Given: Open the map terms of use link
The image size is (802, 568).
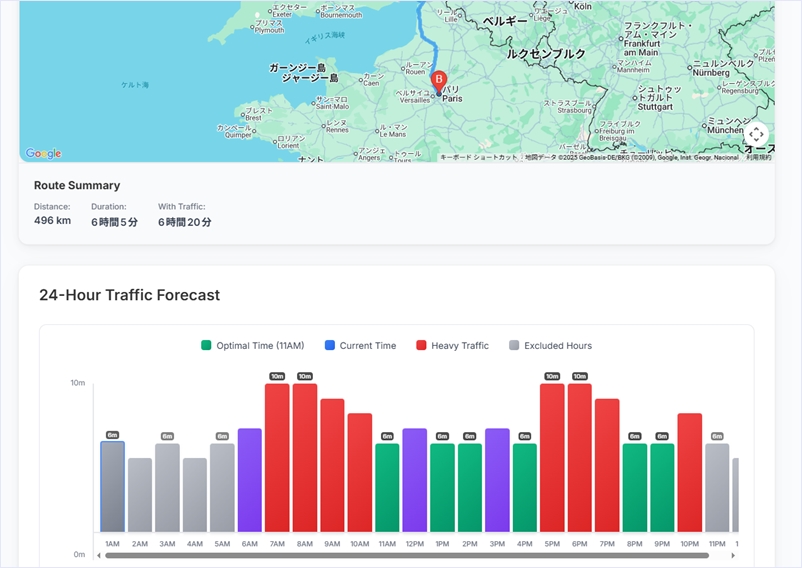Looking at the screenshot, I should pos(758,157).
